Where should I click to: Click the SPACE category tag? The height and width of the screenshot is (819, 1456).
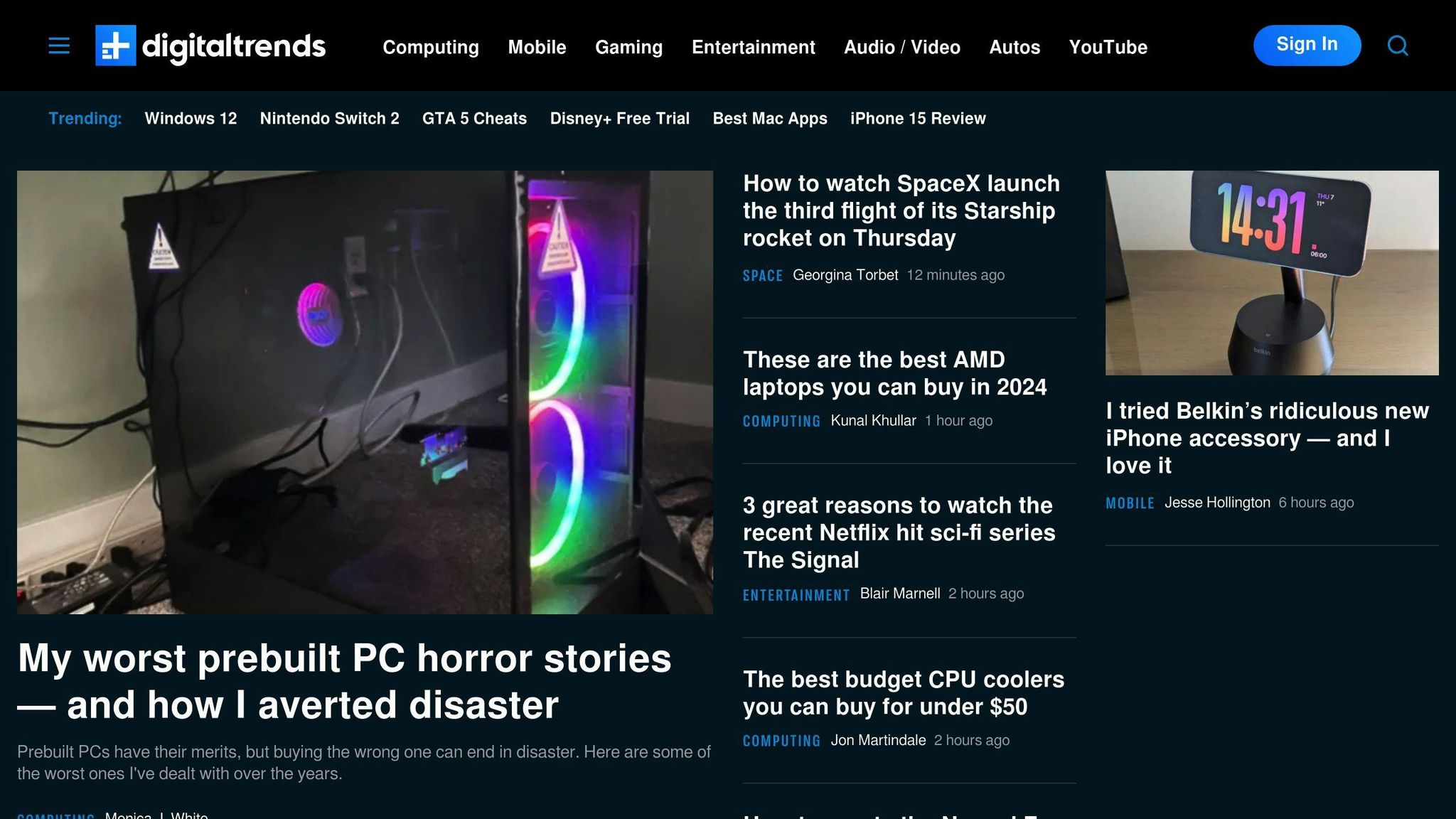762,276
